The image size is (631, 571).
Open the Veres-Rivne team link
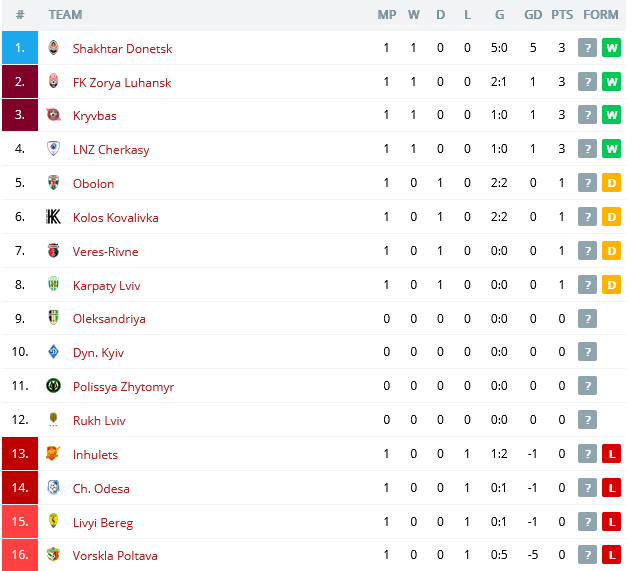(105, 251)
